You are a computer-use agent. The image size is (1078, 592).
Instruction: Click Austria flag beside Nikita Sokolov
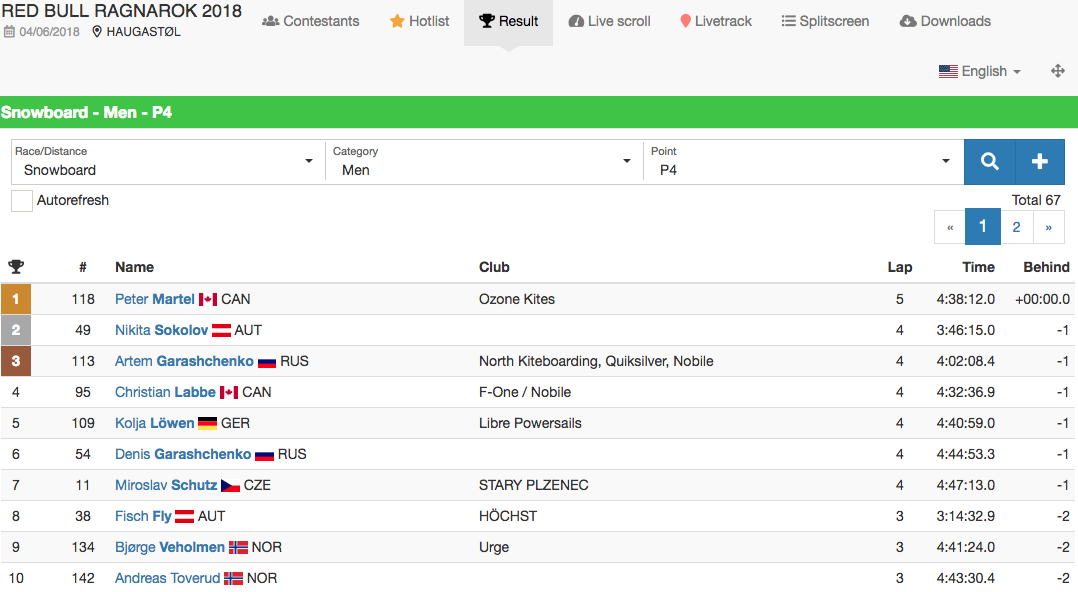221,331
